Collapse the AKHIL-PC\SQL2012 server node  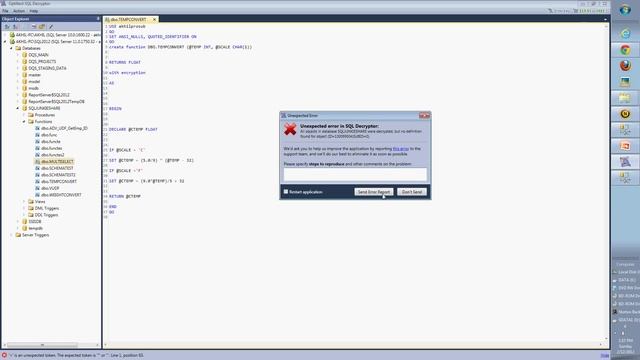point(5,42)
